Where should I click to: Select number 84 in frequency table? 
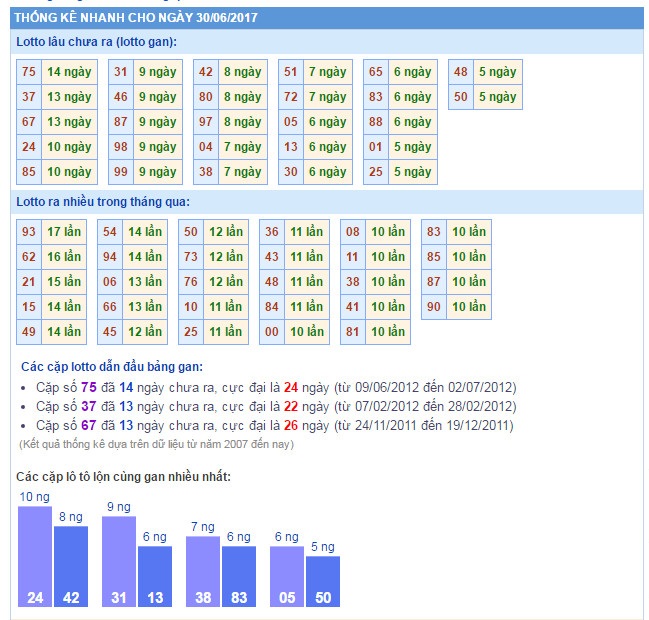point(272,307)
